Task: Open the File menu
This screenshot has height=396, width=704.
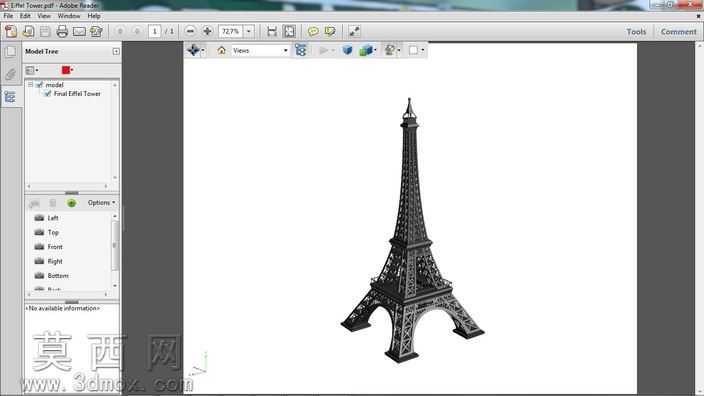Action: pos(8,16)
